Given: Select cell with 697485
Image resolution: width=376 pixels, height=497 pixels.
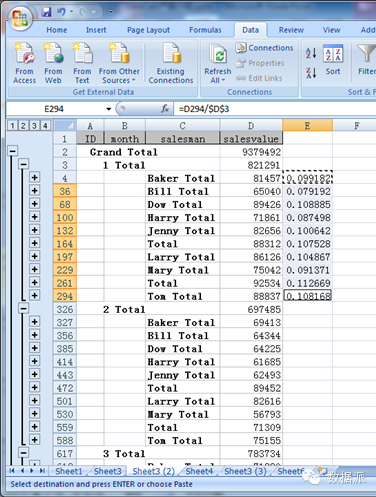Looking at the screenshot, I should coord(251,309).
